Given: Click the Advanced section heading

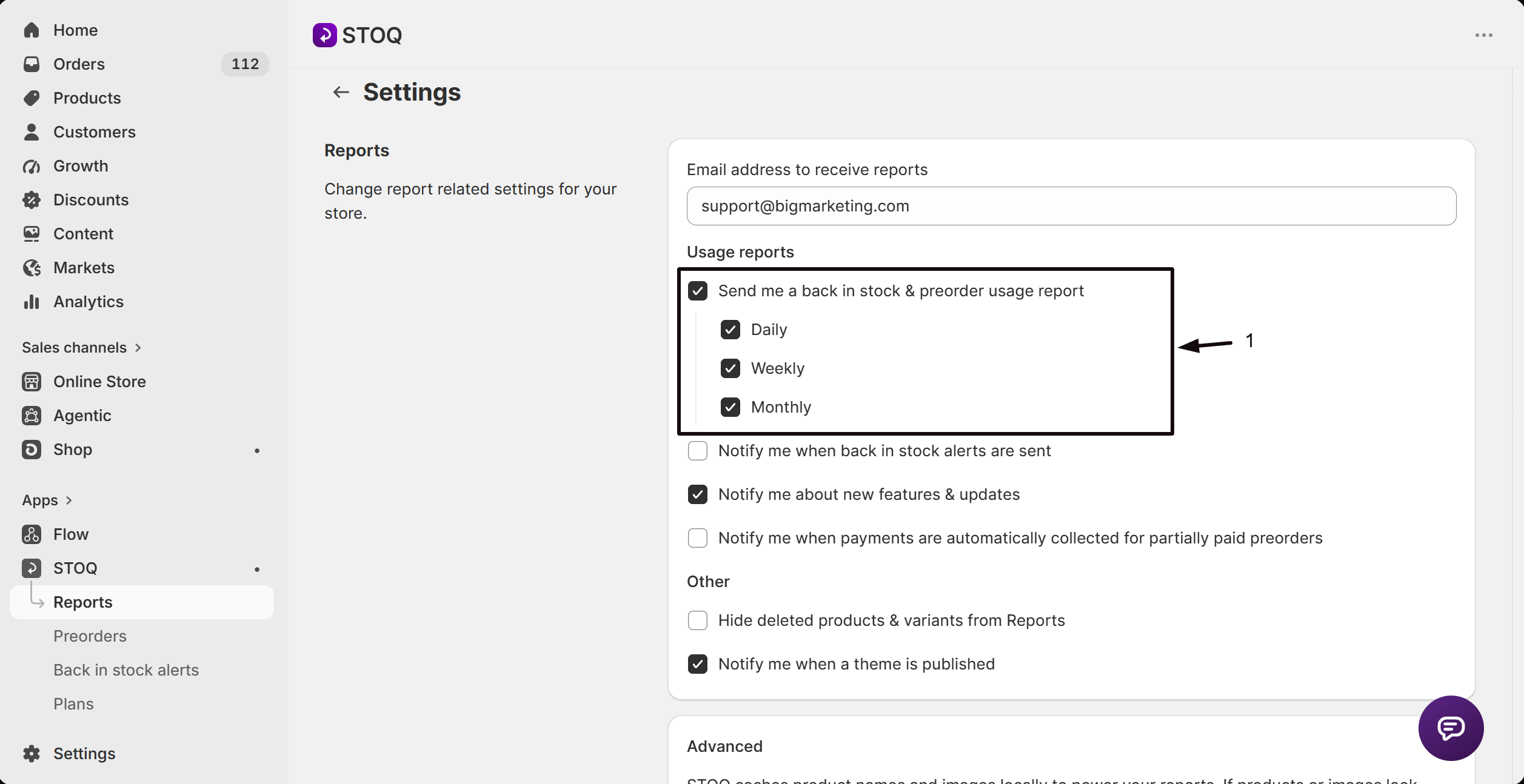Looking at the screenshot, I should [x=724, y=746].
